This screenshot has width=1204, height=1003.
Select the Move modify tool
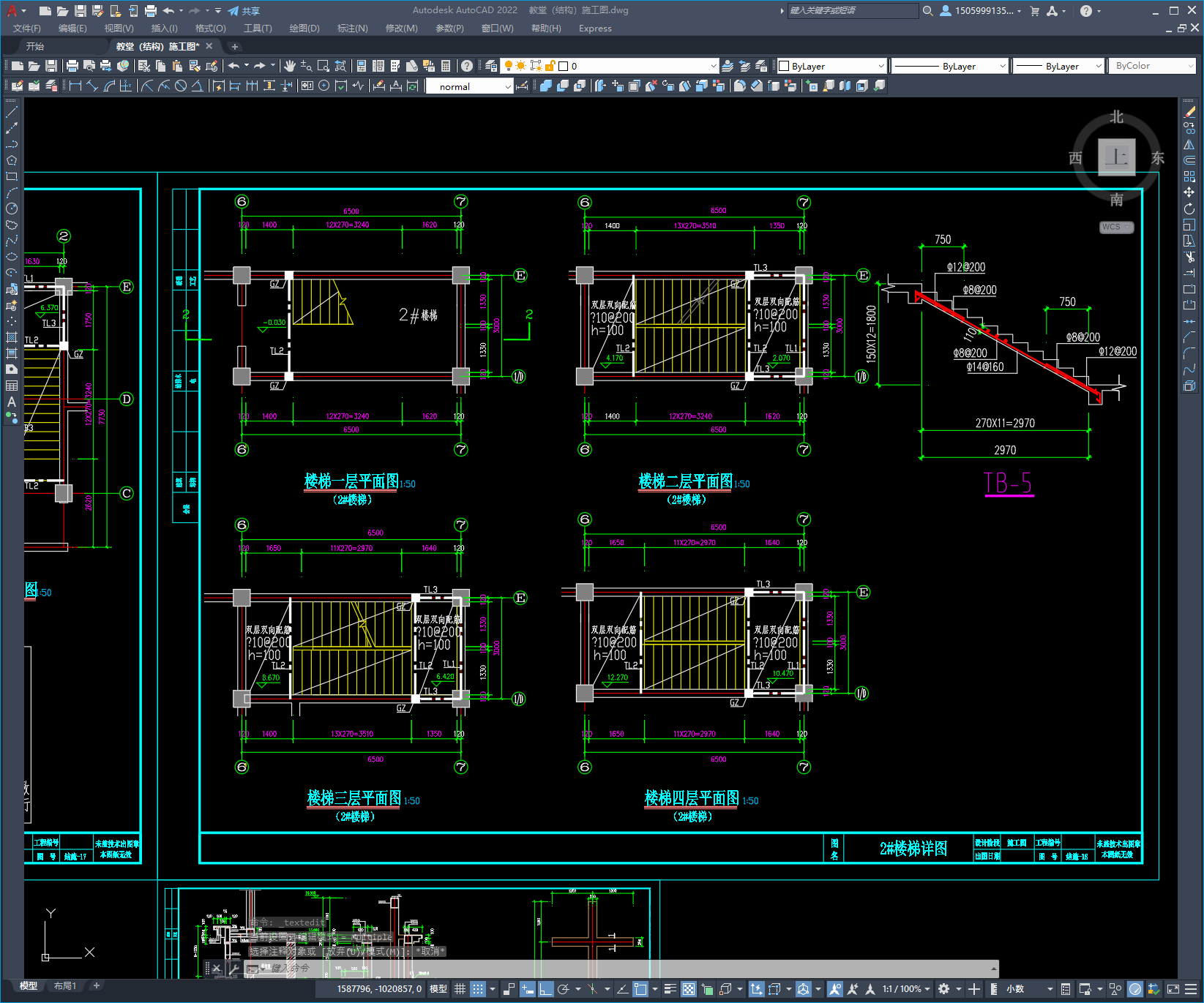[1189, 192]
